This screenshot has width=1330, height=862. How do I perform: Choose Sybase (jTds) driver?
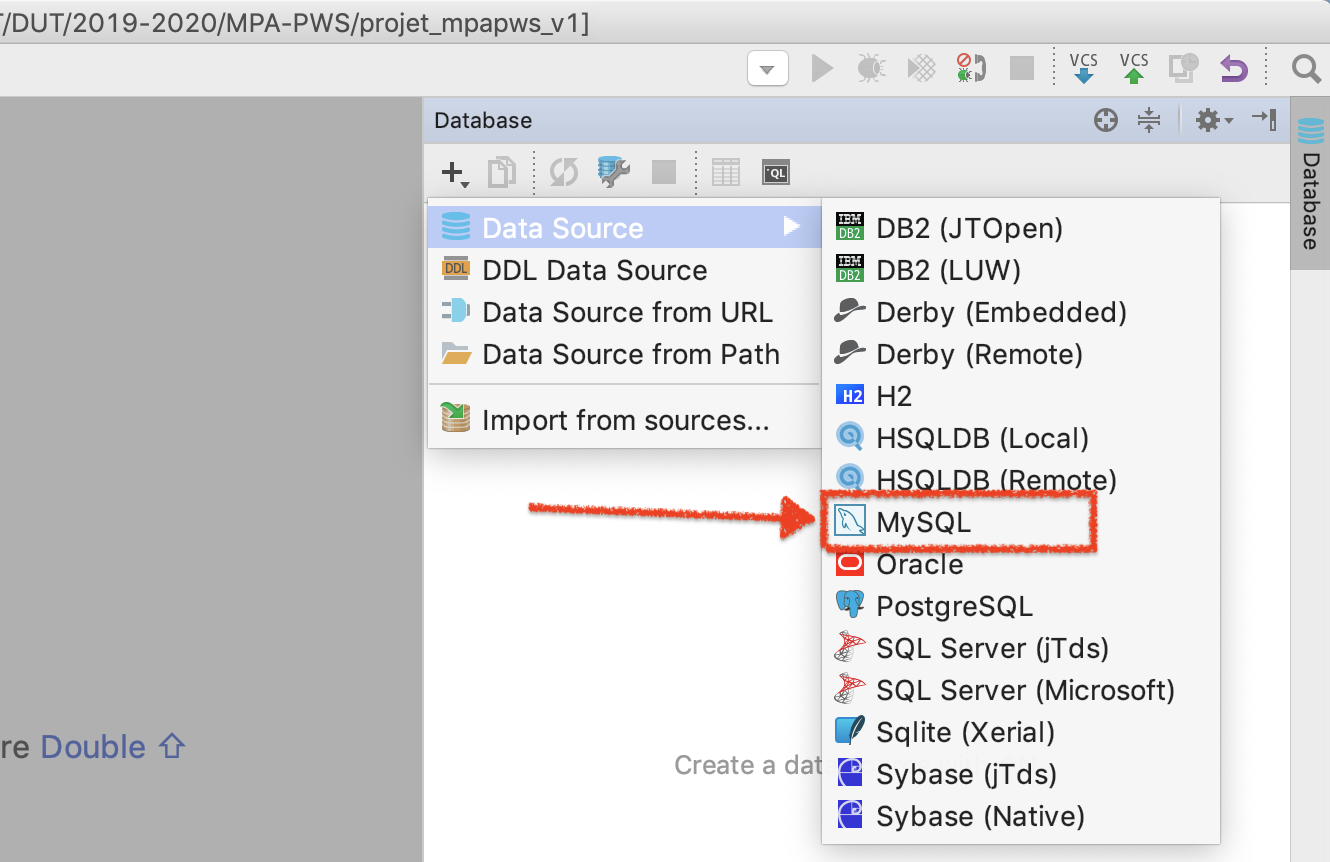[1021, 774]
